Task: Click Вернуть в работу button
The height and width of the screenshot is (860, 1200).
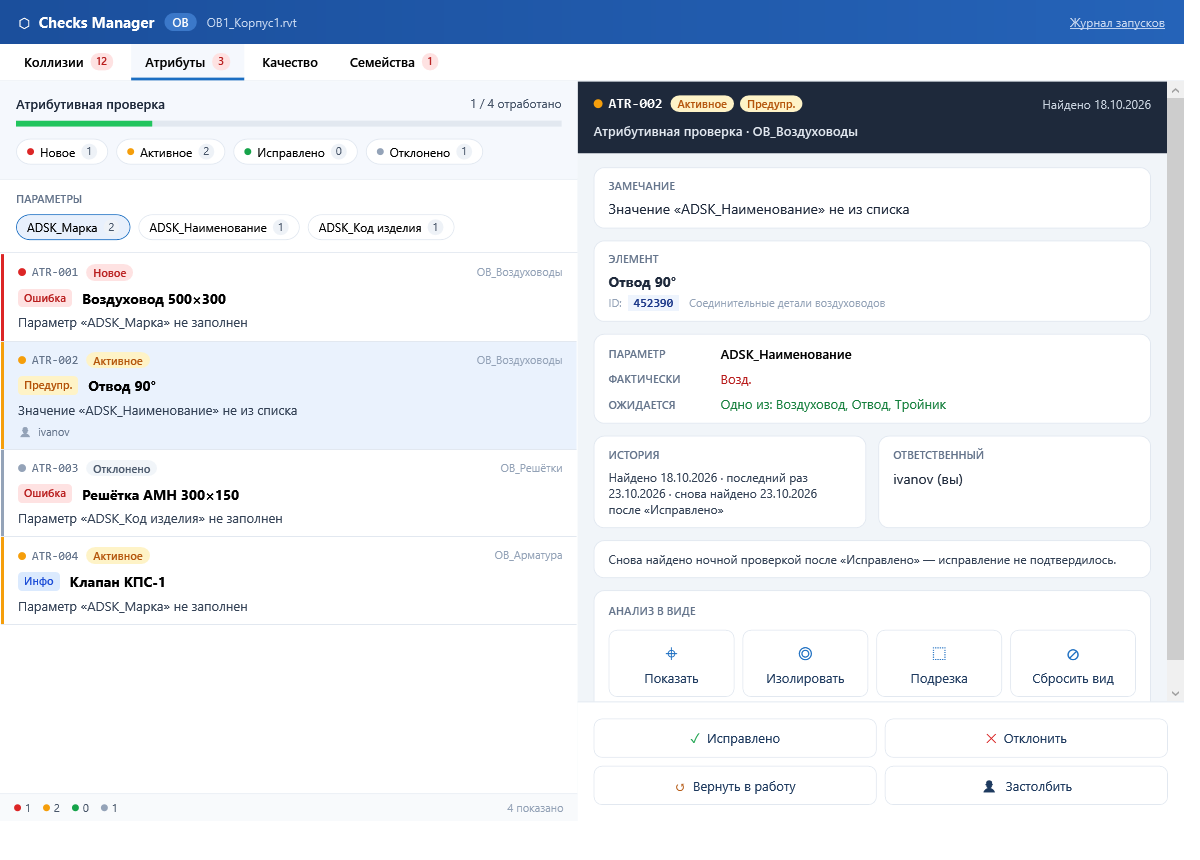Action: (735, 786)
